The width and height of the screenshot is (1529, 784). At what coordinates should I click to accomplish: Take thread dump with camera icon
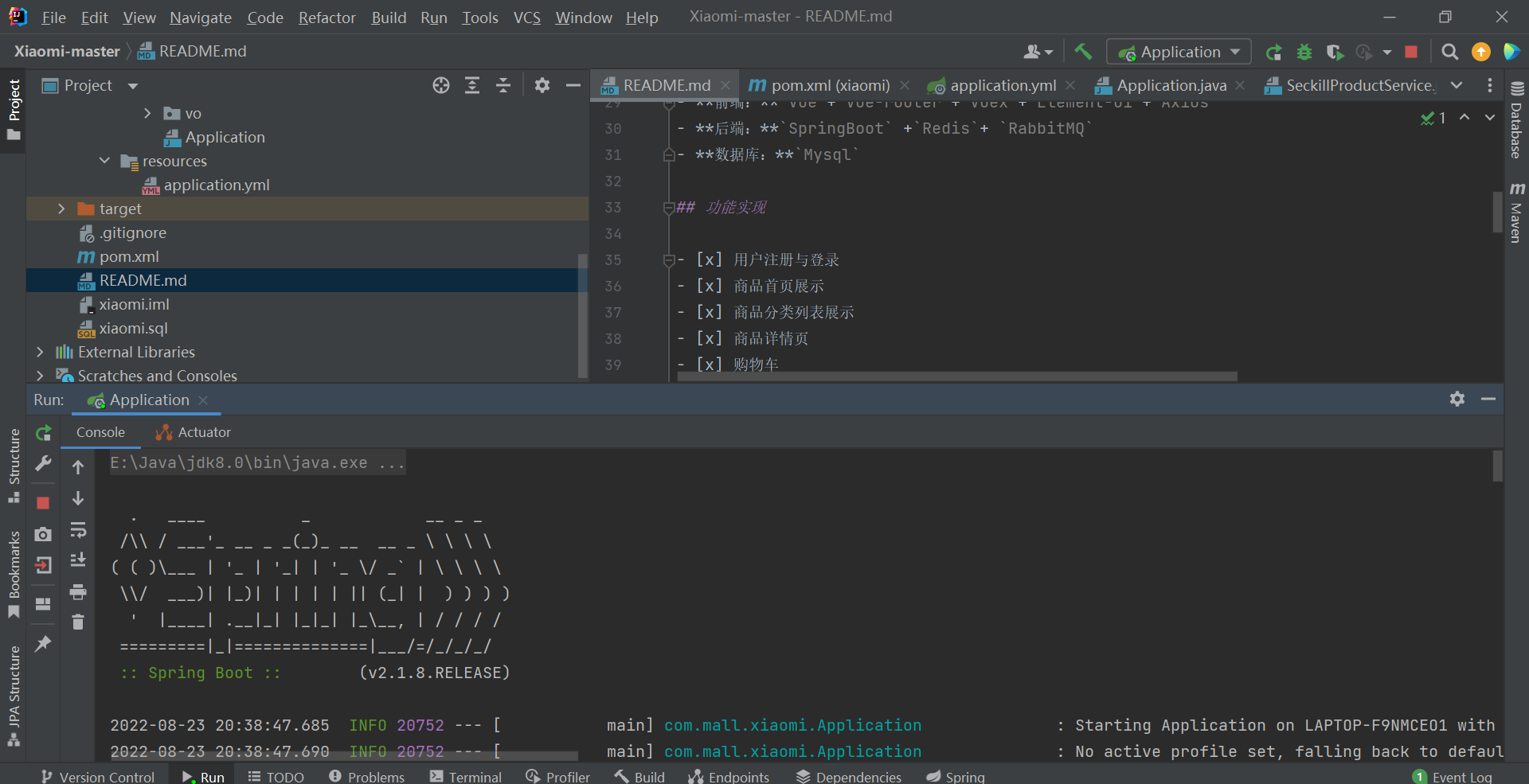point(44,534)
